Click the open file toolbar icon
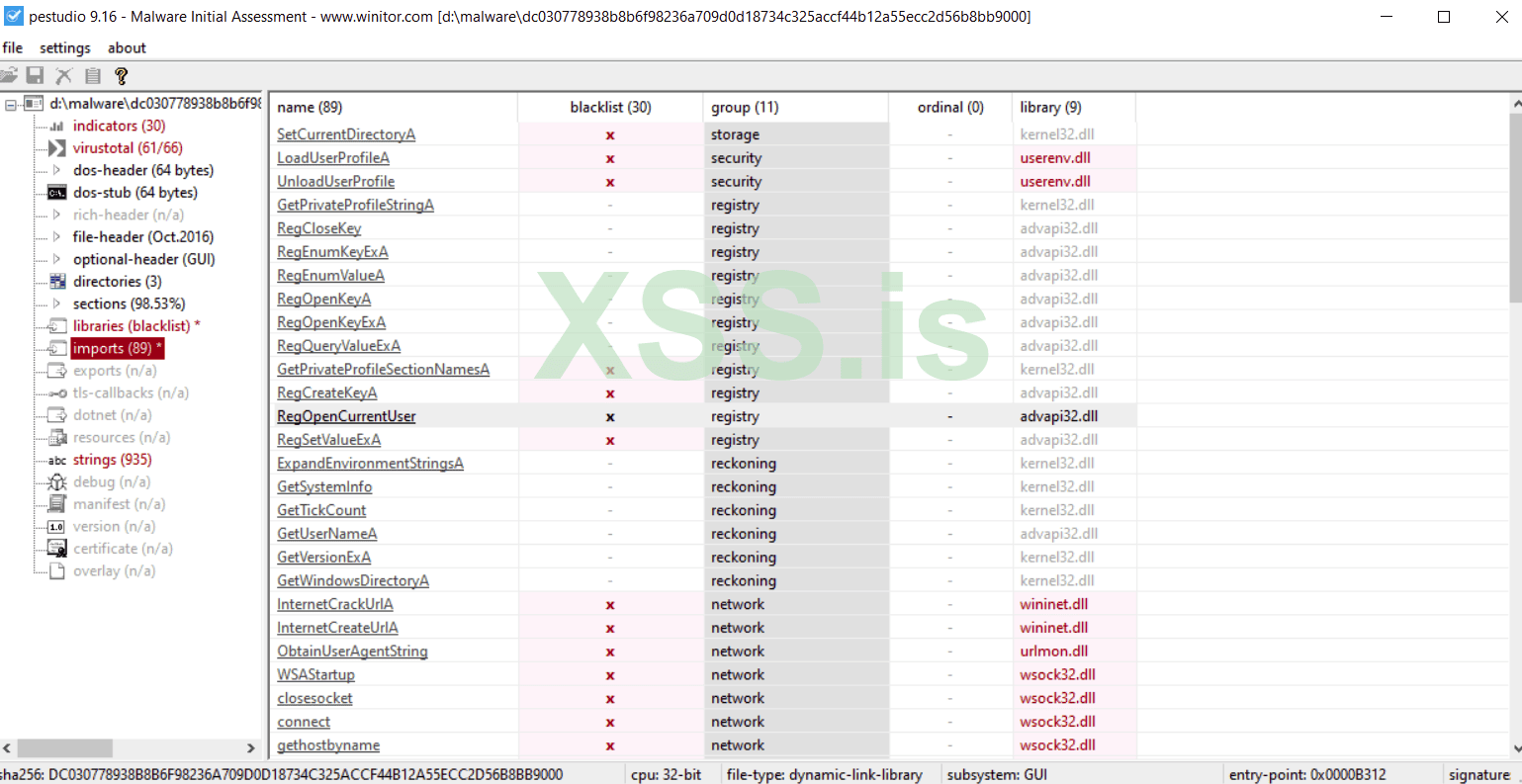 coord(9,75)
